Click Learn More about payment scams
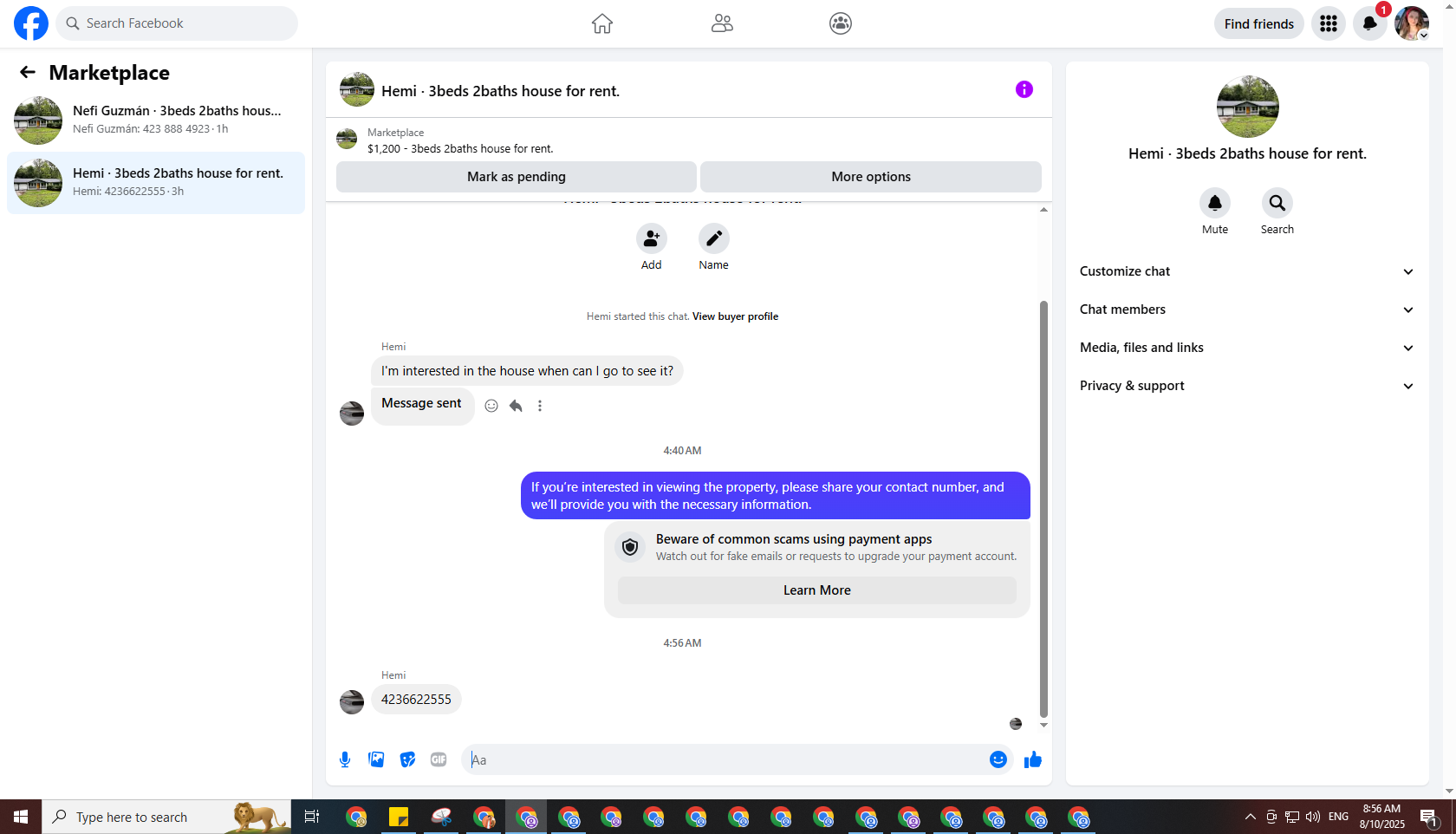The image size is (1456, 834). (x=817, y=590)
